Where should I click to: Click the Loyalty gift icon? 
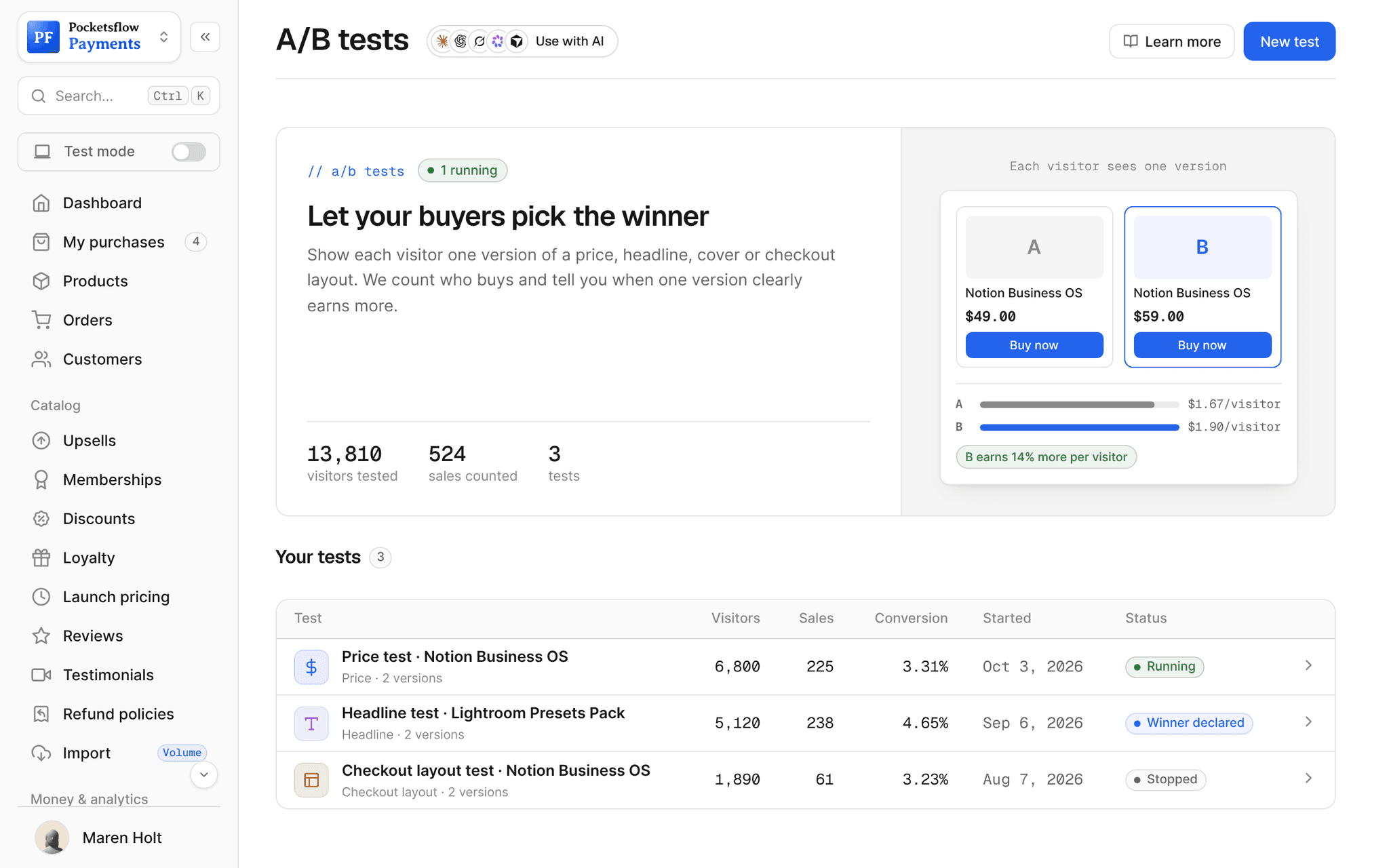coord(41,557)
